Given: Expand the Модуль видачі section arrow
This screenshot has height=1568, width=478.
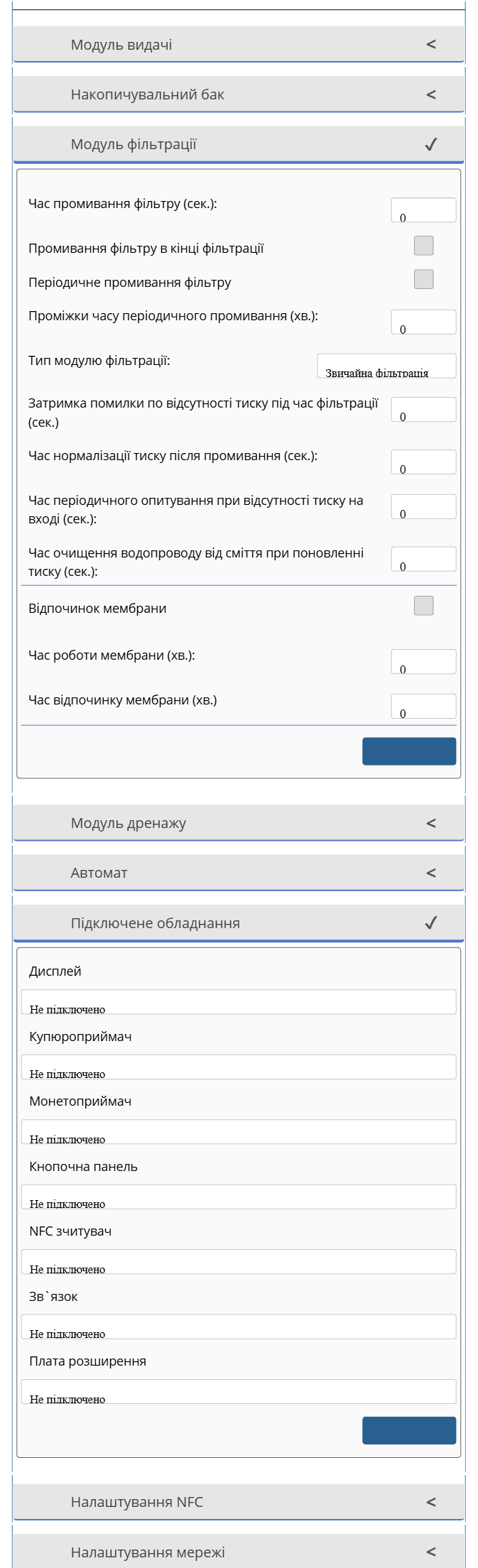Looking at the screenshot, I should (x=430, y=45).
